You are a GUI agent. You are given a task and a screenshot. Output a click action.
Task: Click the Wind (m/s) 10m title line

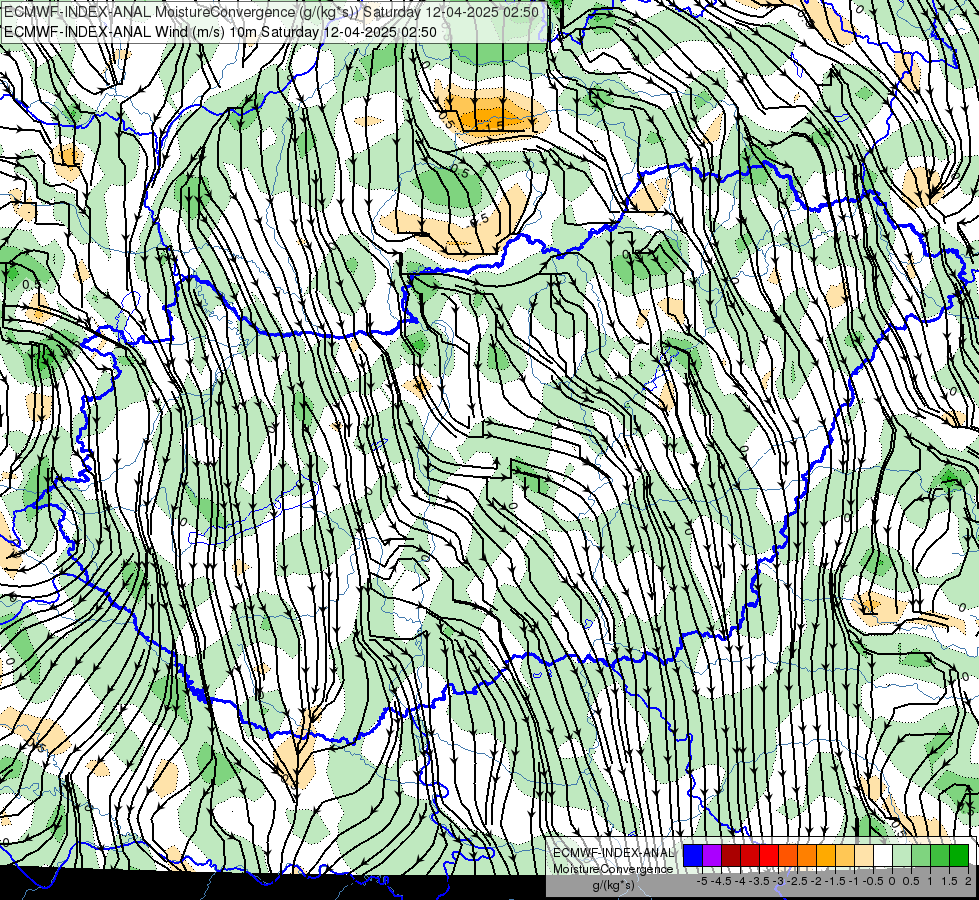click(220, 32)
